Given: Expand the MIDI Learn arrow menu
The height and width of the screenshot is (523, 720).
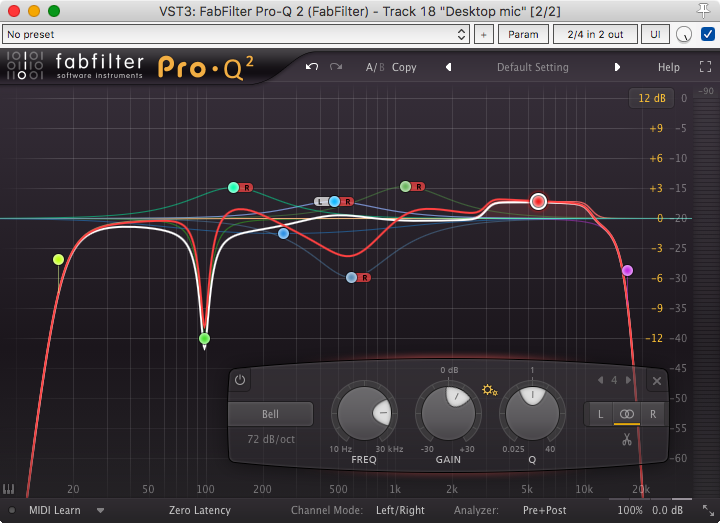Looking at the screenshot, I should coord(100,510).
